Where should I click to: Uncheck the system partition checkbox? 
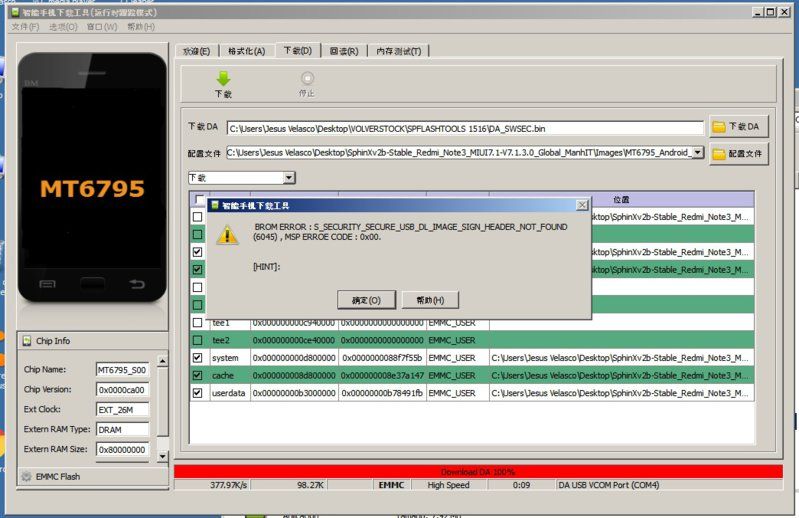pyautogui.click(x=198, y=358)
